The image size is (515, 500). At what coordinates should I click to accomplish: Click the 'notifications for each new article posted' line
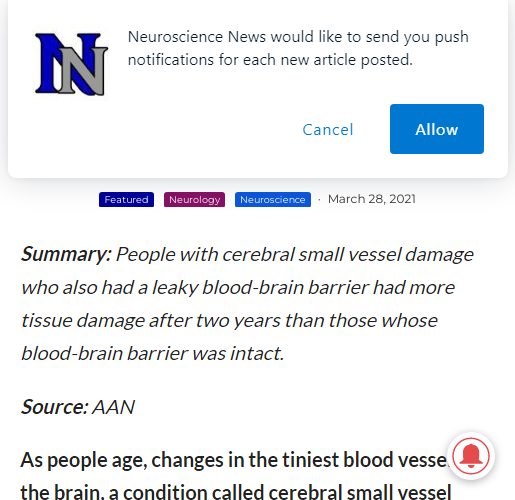270,60
